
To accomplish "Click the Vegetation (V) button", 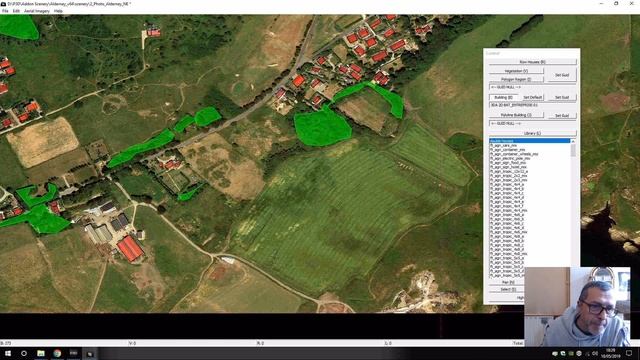I will click(x=516, y=71).
